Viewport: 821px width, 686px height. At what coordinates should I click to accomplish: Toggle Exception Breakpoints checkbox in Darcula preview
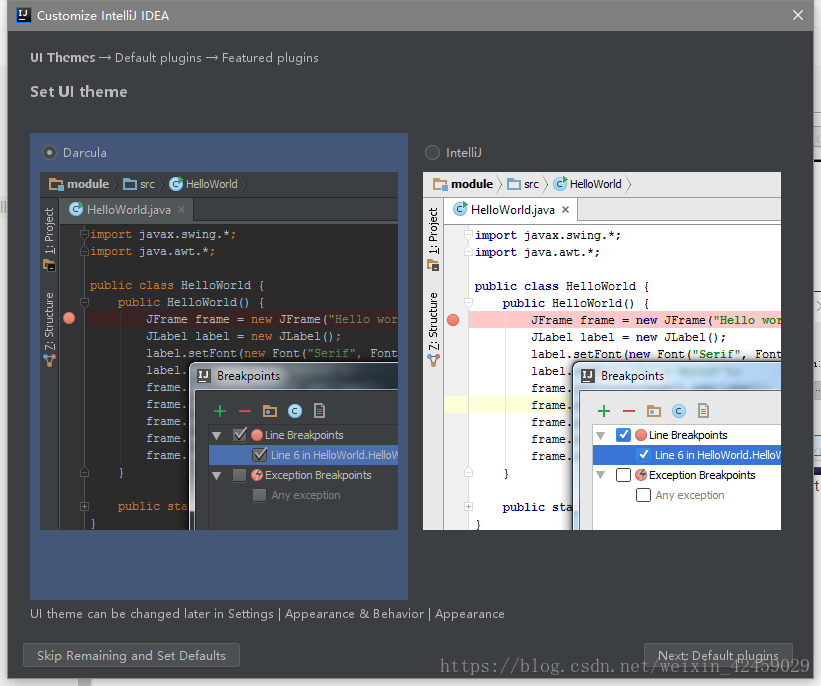[x=239, y=475]
